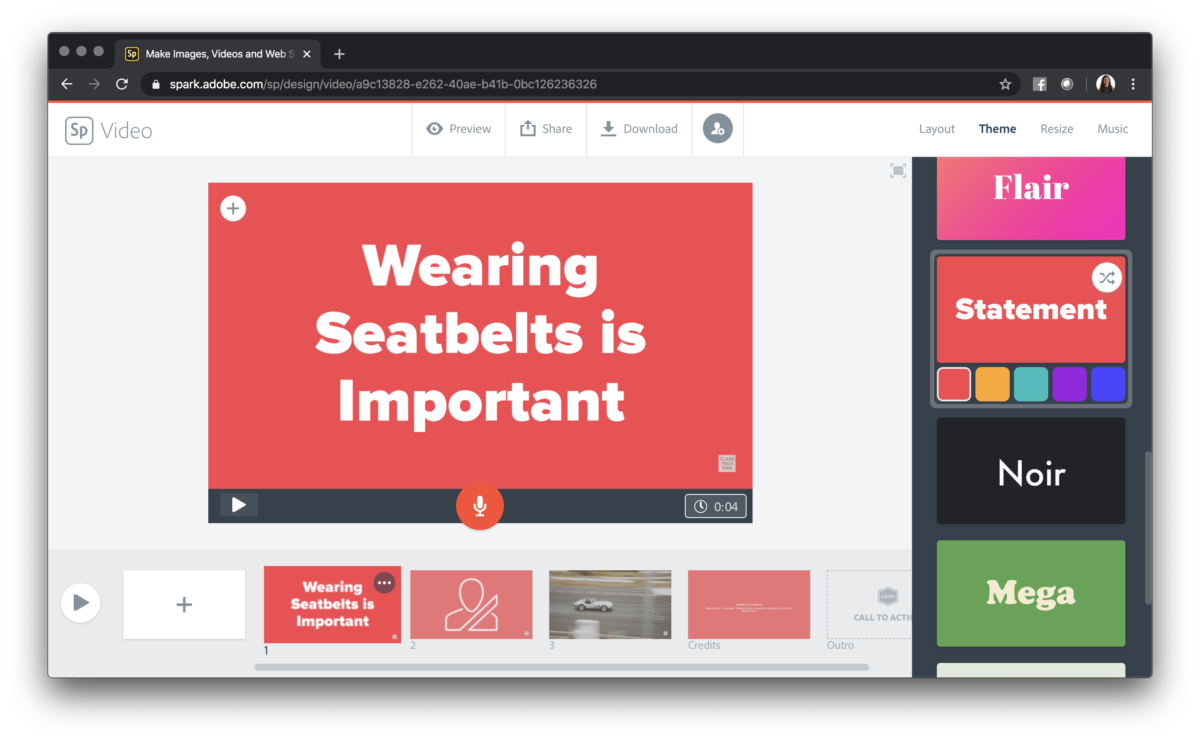The image size is (1200, 741).
Task: Shuffle the Statement theme variation
Action: coord(1107,277)
